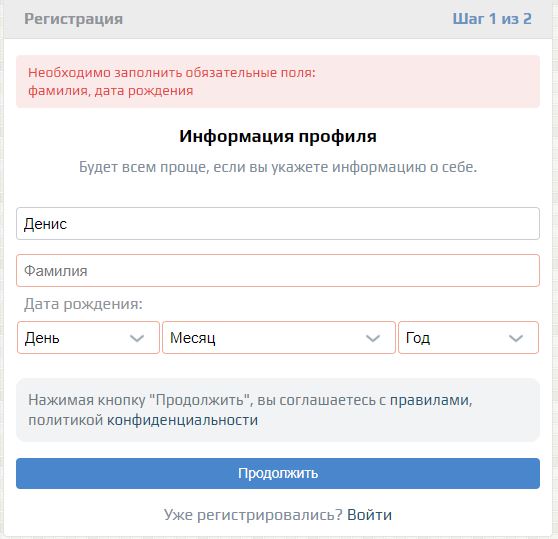This screenshot has height=539, width=558.
Task: Click the Регистрация header title
Action: 74,19
